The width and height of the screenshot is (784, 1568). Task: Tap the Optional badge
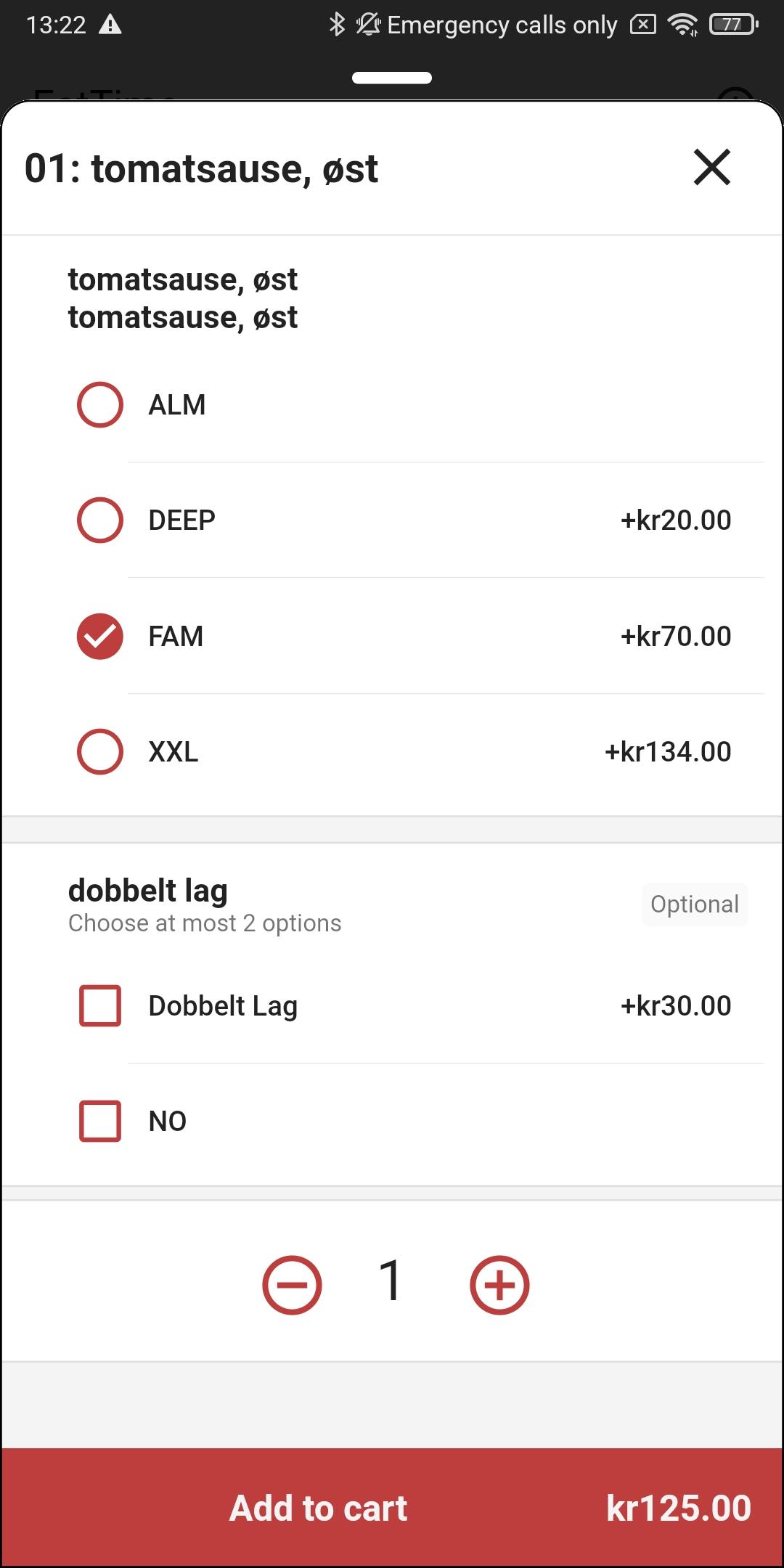695,905
